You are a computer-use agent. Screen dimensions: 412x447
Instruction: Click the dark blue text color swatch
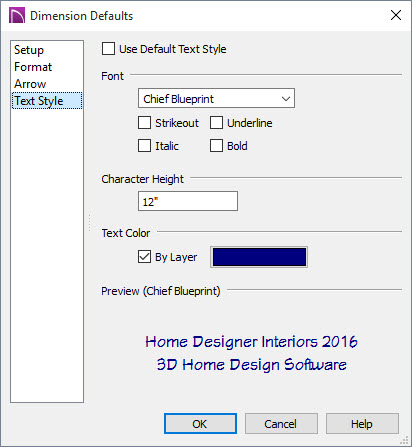pyautogui.click(x=259, y=257)
